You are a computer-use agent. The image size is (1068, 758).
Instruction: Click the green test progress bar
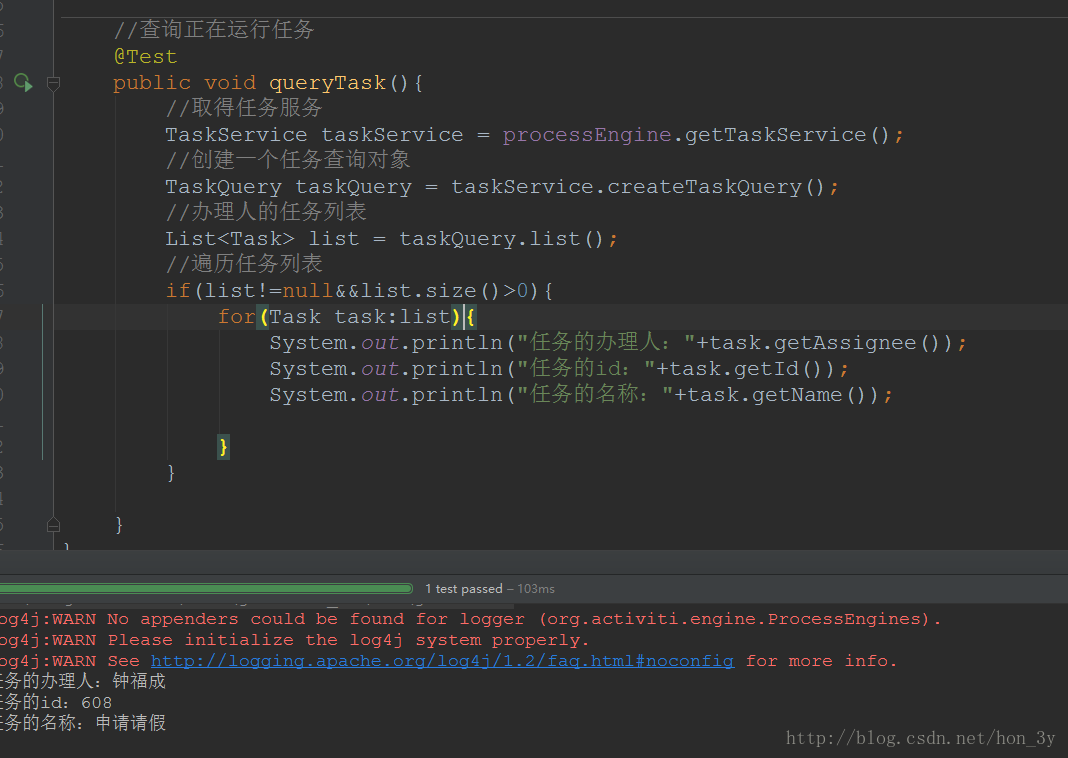click(206, 588)
